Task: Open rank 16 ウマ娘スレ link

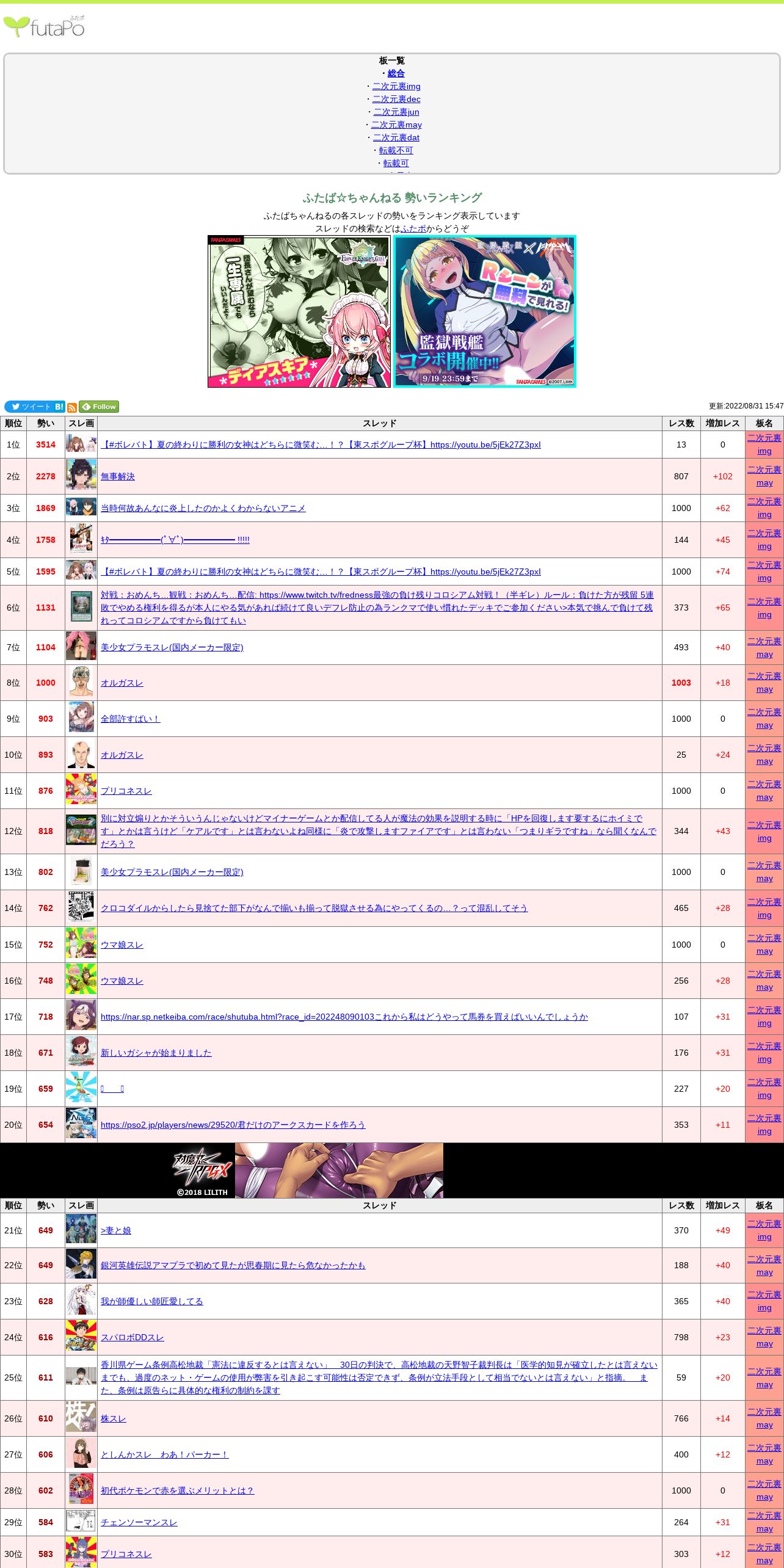Action: [x=122, y=981]
